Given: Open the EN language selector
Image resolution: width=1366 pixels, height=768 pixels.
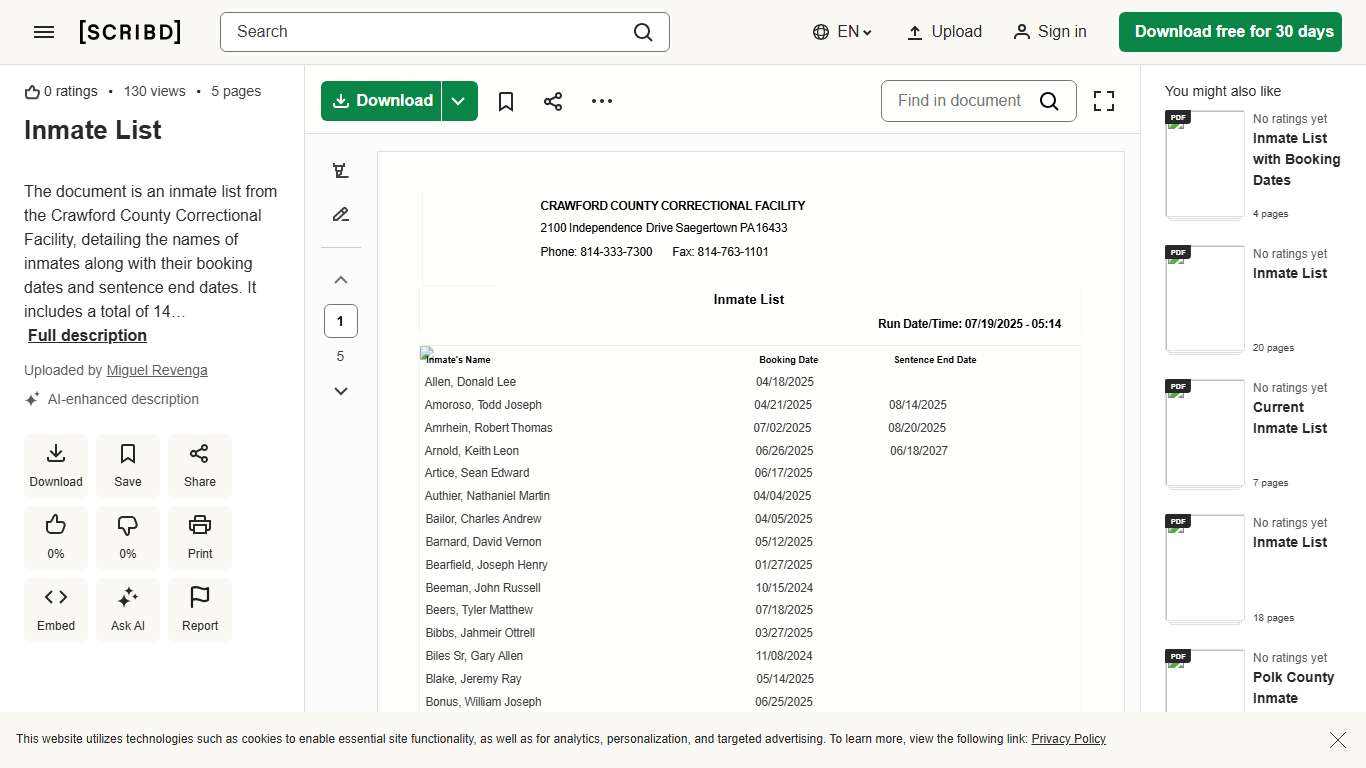Looking at the screenshot, I should pos(841,31).
